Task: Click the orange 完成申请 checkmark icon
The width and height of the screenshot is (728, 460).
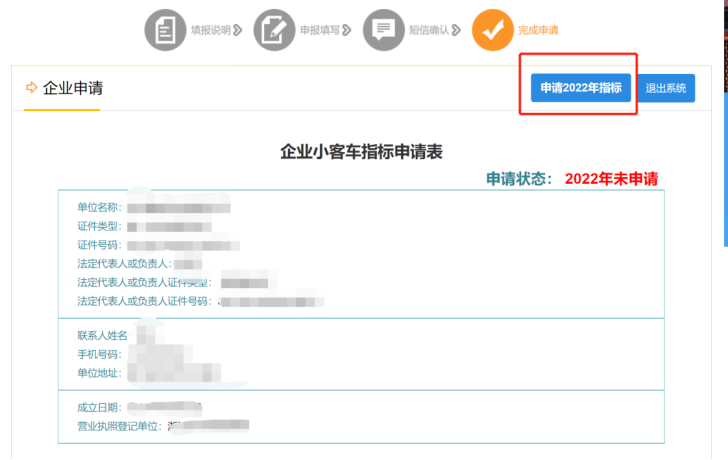Action: tap(493, 29)
